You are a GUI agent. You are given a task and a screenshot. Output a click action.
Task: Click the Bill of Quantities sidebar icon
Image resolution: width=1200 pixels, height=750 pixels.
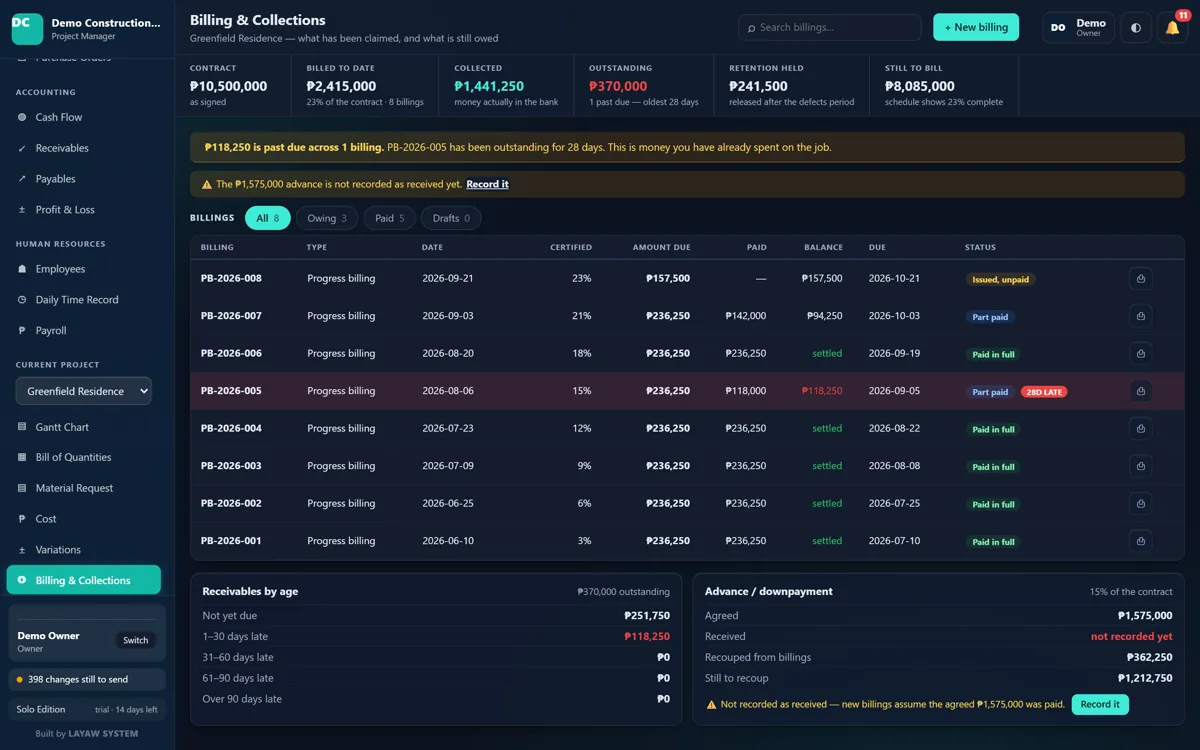(x=22, y=457)
